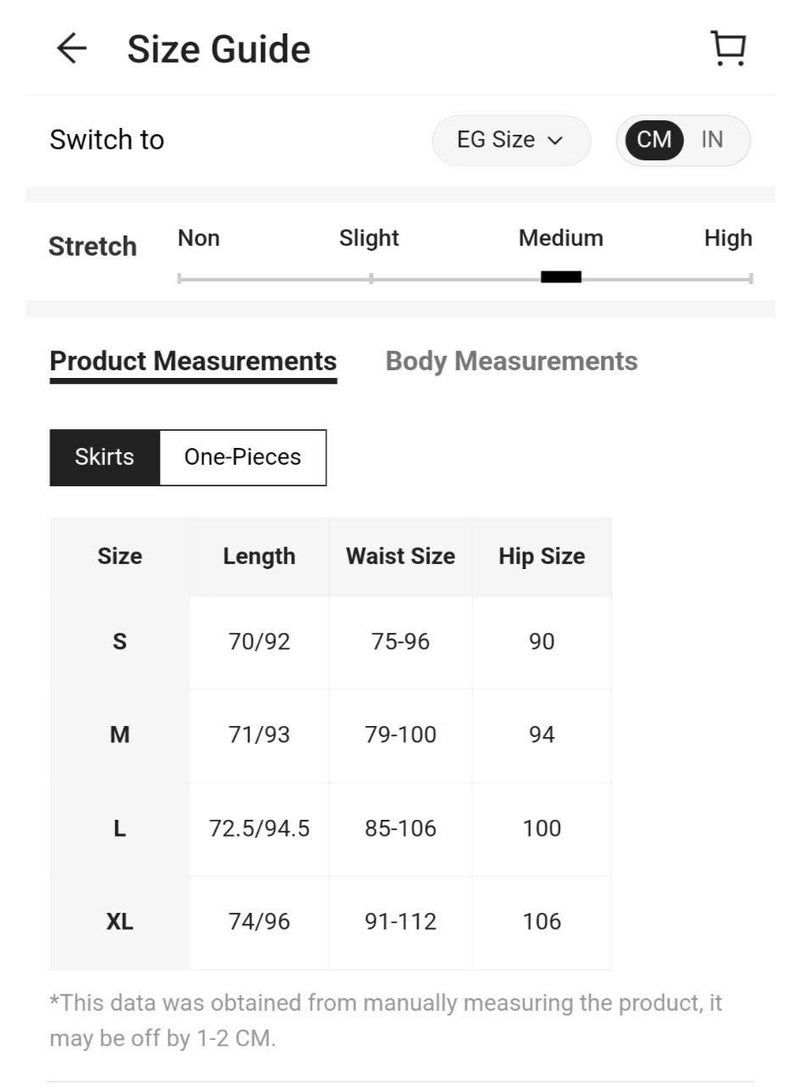Select the M size row label
This screenshot has width=800, height=1092.
120,735
